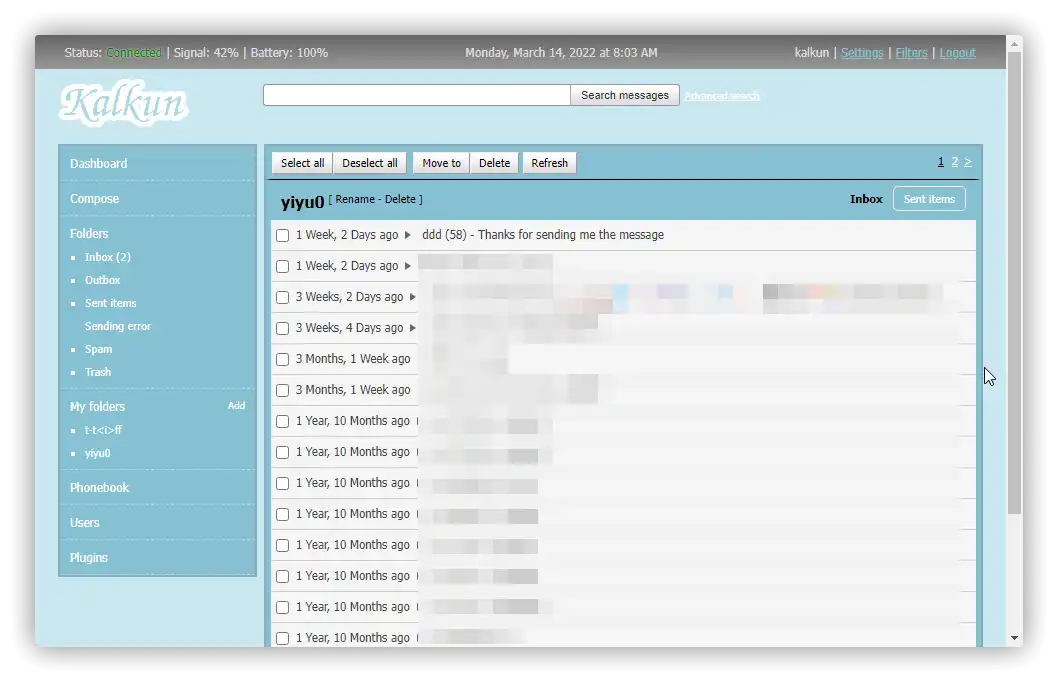Open the Inbox (2) folder
This screenshot has width=1058, height=682.
[108, 257]
